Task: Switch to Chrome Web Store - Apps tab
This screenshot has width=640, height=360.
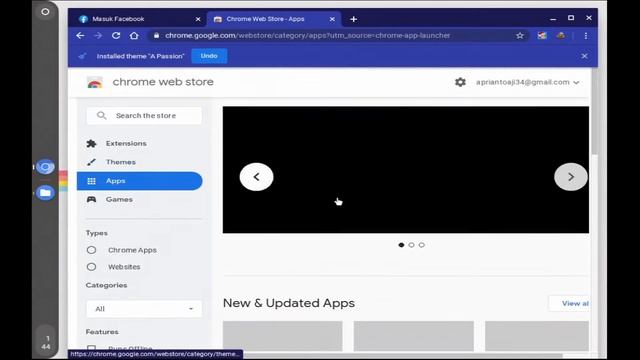Action: (273, 19)
